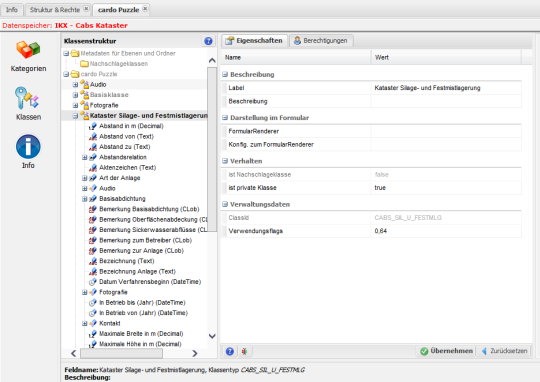Click Abstand von text field icon
Screen dimensions: 540x382
(x=93, y=136)
